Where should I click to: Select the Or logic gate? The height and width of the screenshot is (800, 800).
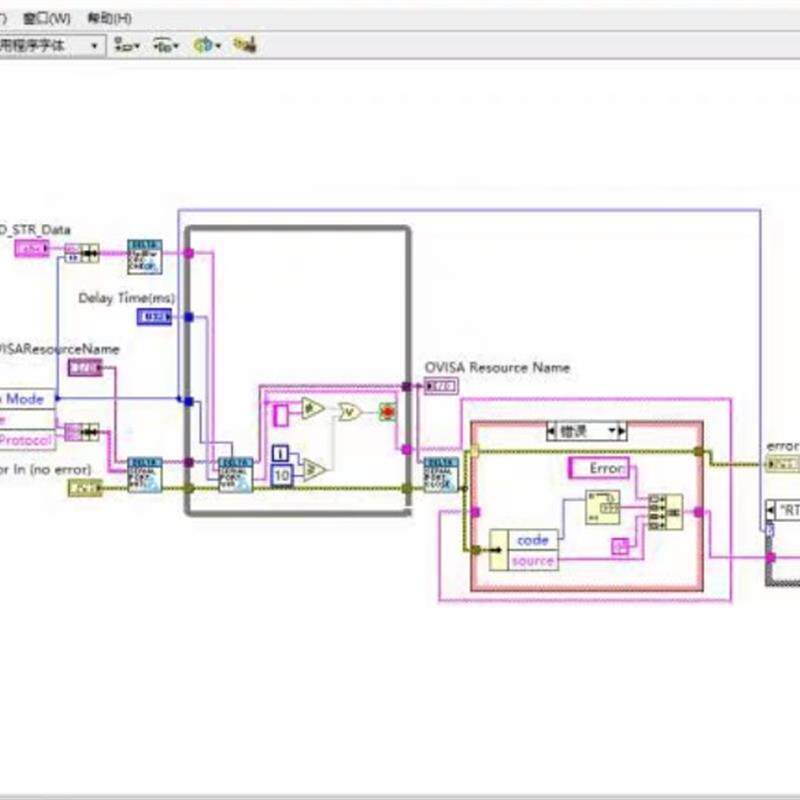coord(350,411)
